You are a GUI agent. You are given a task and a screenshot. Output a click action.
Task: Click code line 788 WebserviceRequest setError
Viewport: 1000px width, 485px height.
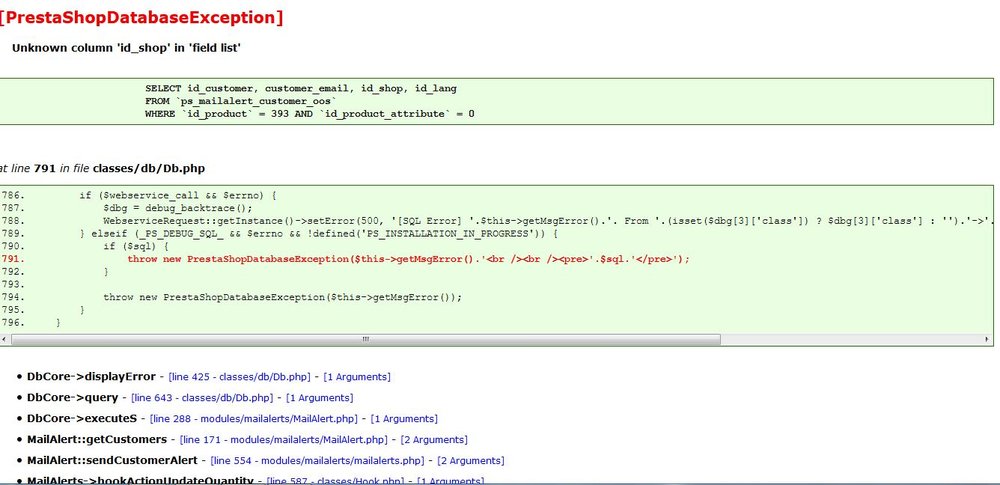click(x=548, y=221)
